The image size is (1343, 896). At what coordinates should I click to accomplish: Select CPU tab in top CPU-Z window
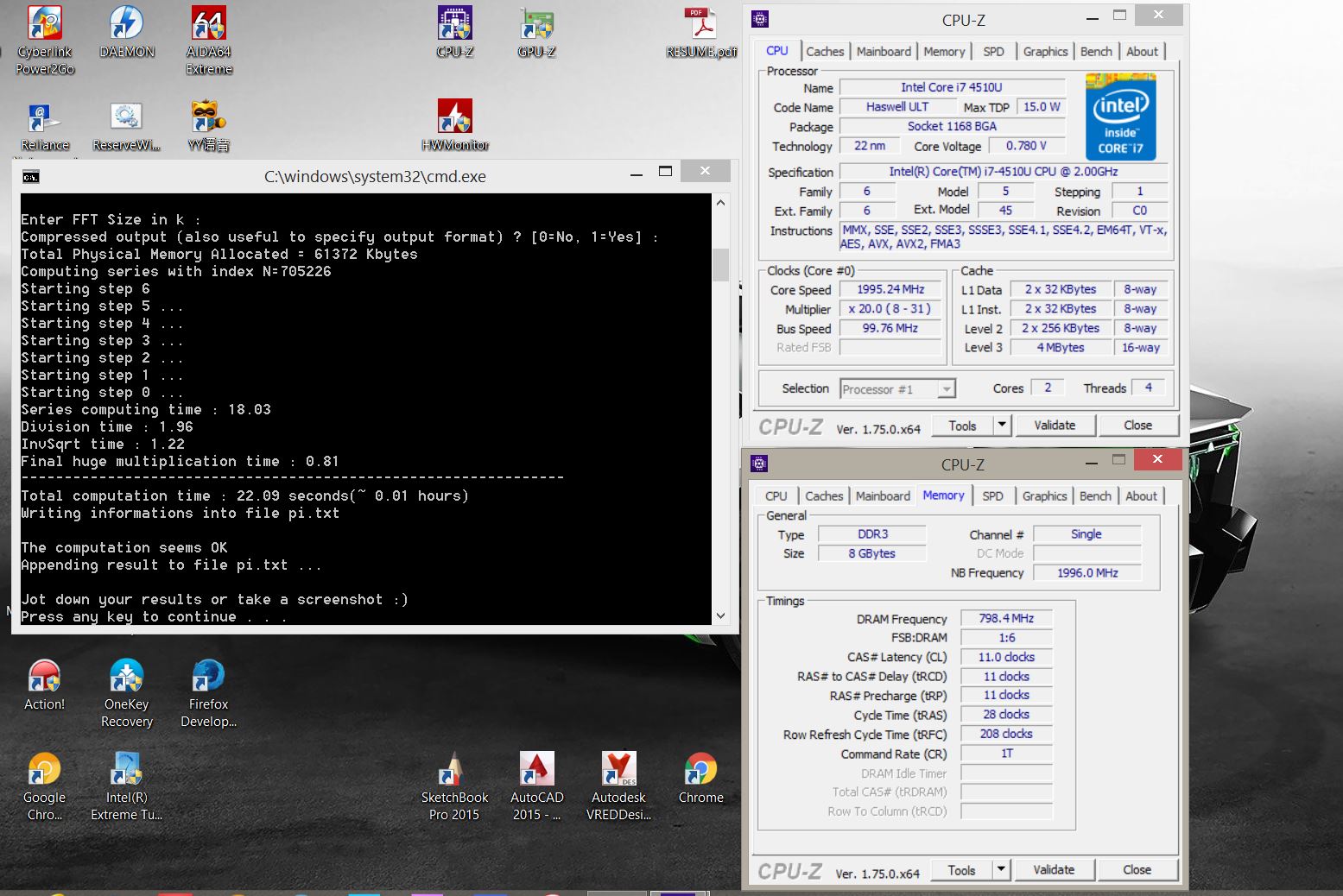point(776,51)
